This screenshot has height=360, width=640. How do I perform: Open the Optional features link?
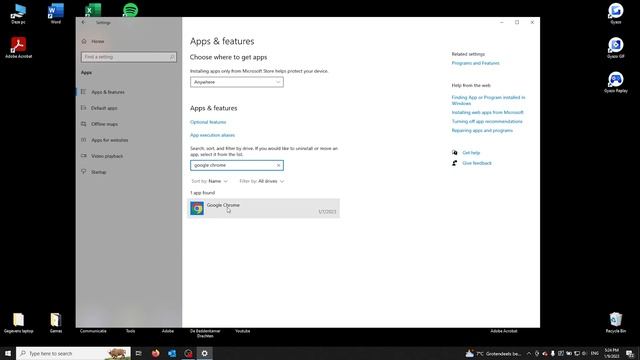[x=208, y=122]
